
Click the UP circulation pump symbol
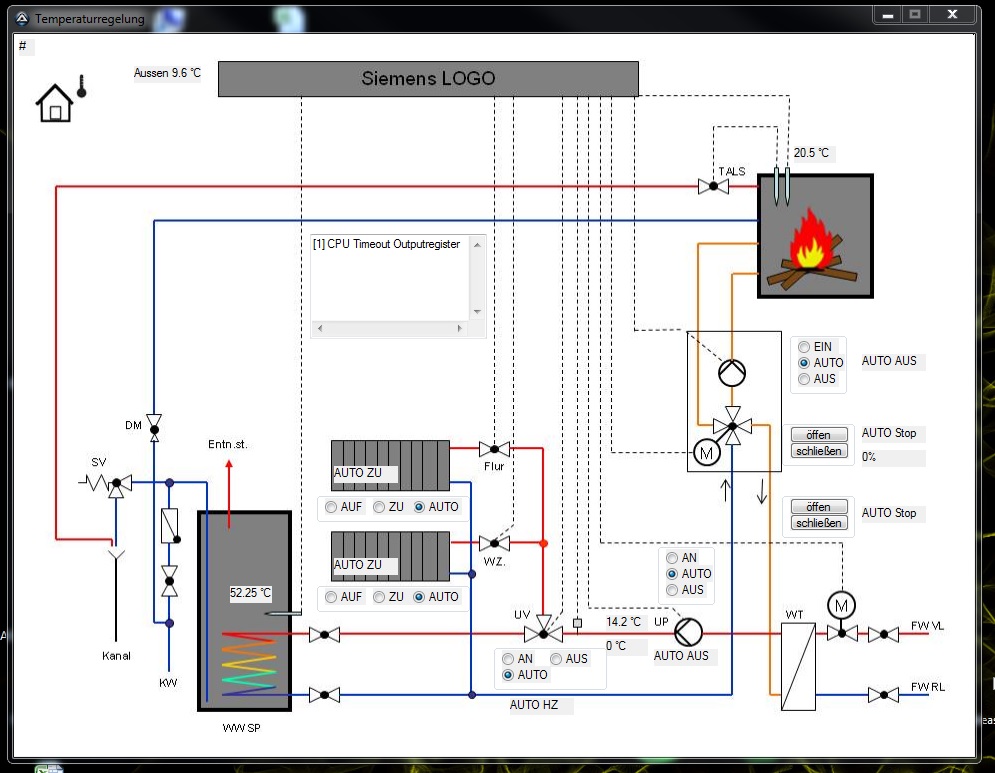click(687, 632)
